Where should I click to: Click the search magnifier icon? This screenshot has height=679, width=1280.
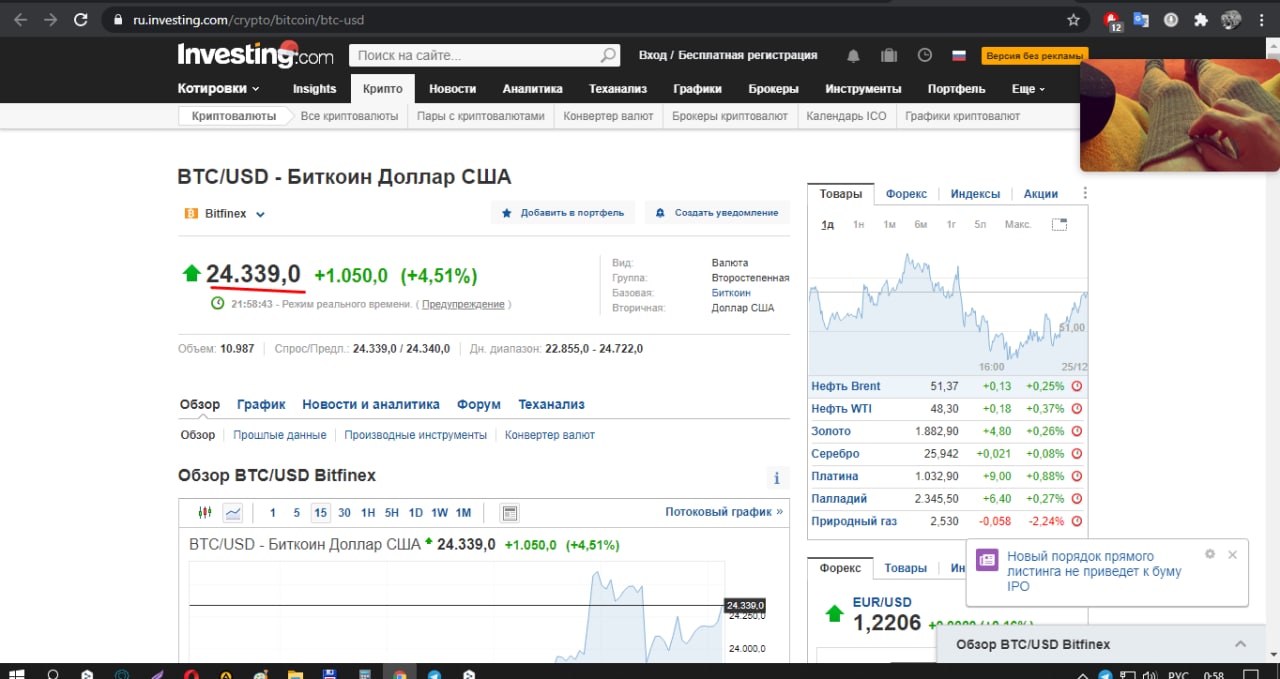click(x=608, y=56)
